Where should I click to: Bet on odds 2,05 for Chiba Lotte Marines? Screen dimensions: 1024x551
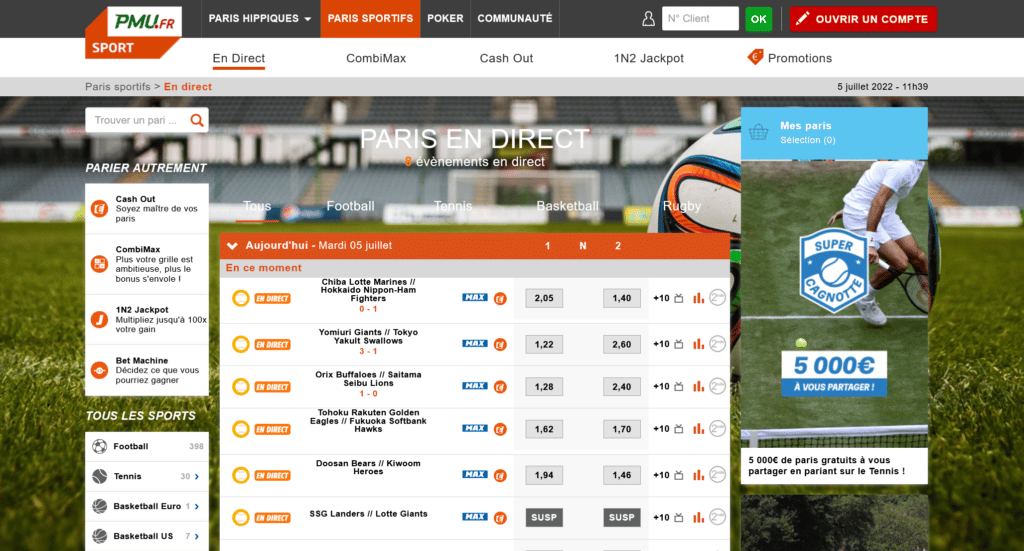544,298
